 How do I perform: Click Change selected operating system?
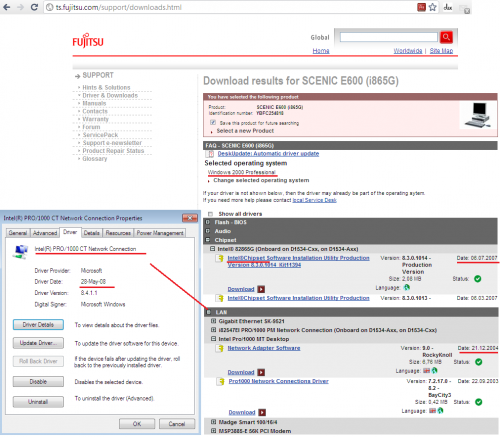pos(261,180)
